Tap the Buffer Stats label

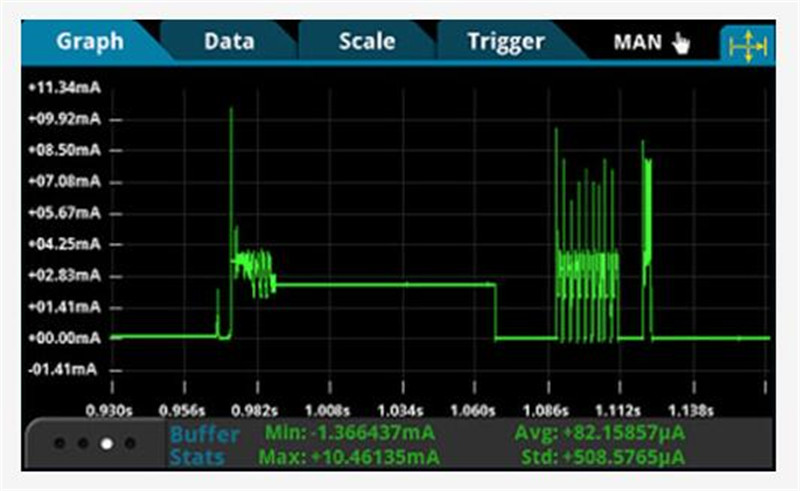point(204,446)
